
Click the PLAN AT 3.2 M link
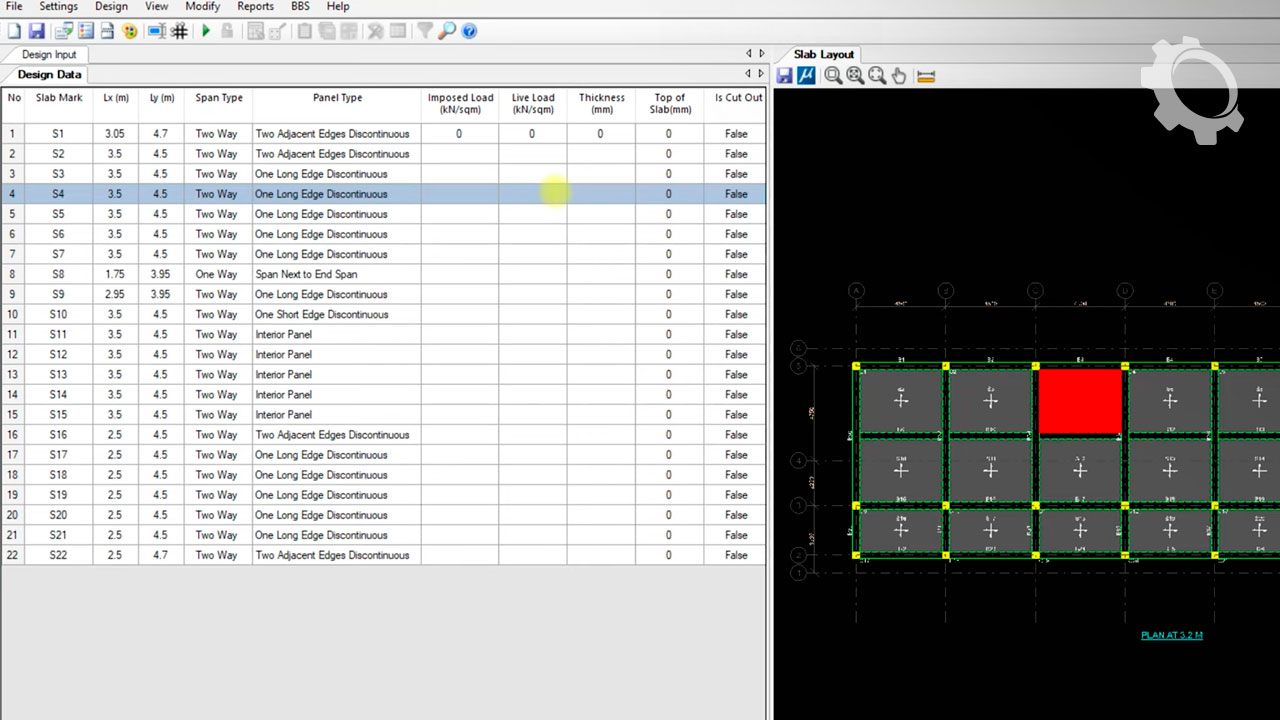(x=1171, y=635)
